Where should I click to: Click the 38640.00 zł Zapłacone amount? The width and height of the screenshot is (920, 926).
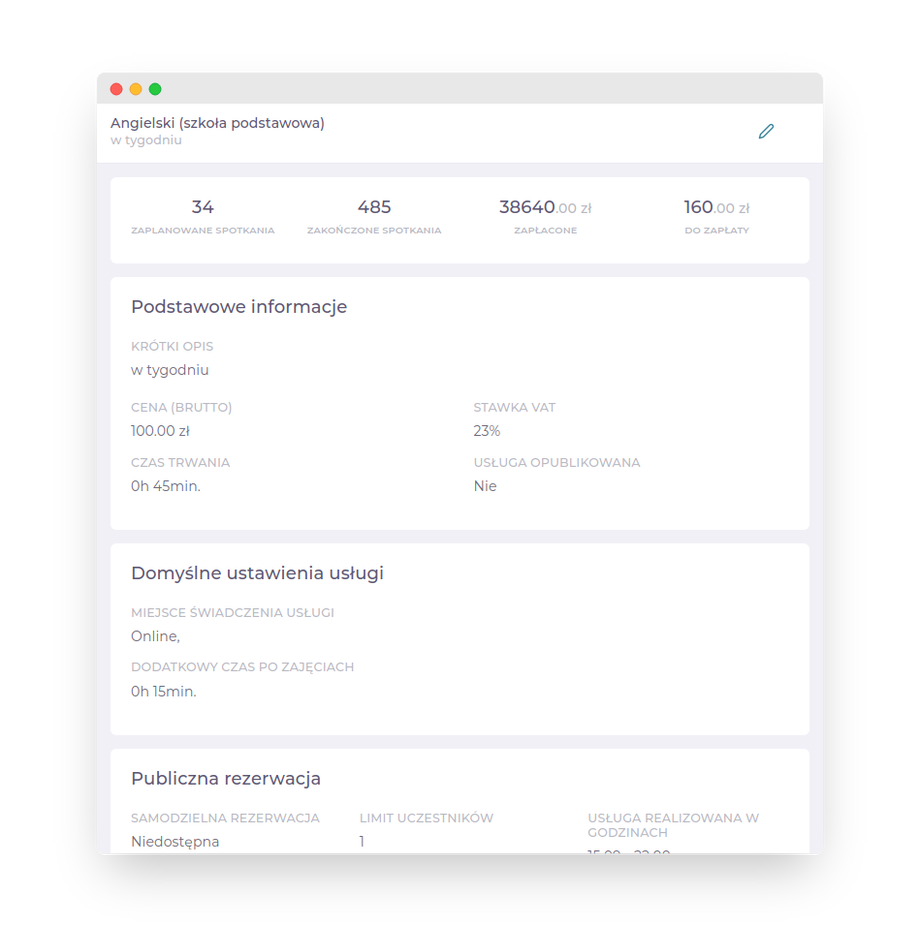coord(545,208)
